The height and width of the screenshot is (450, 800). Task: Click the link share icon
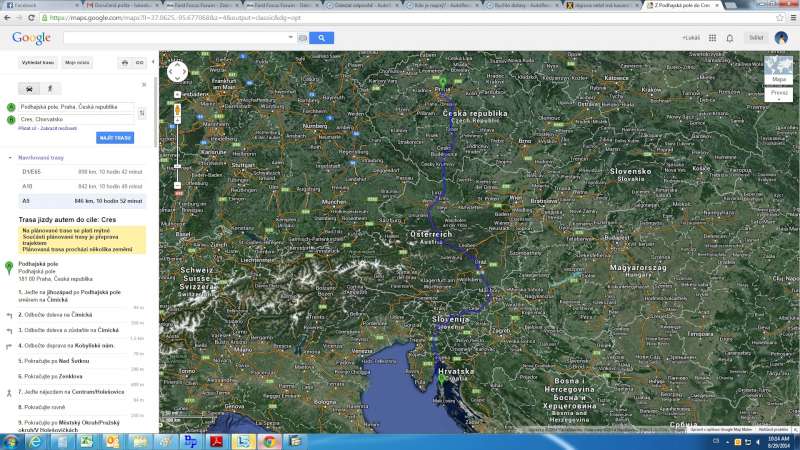[139, 62]
